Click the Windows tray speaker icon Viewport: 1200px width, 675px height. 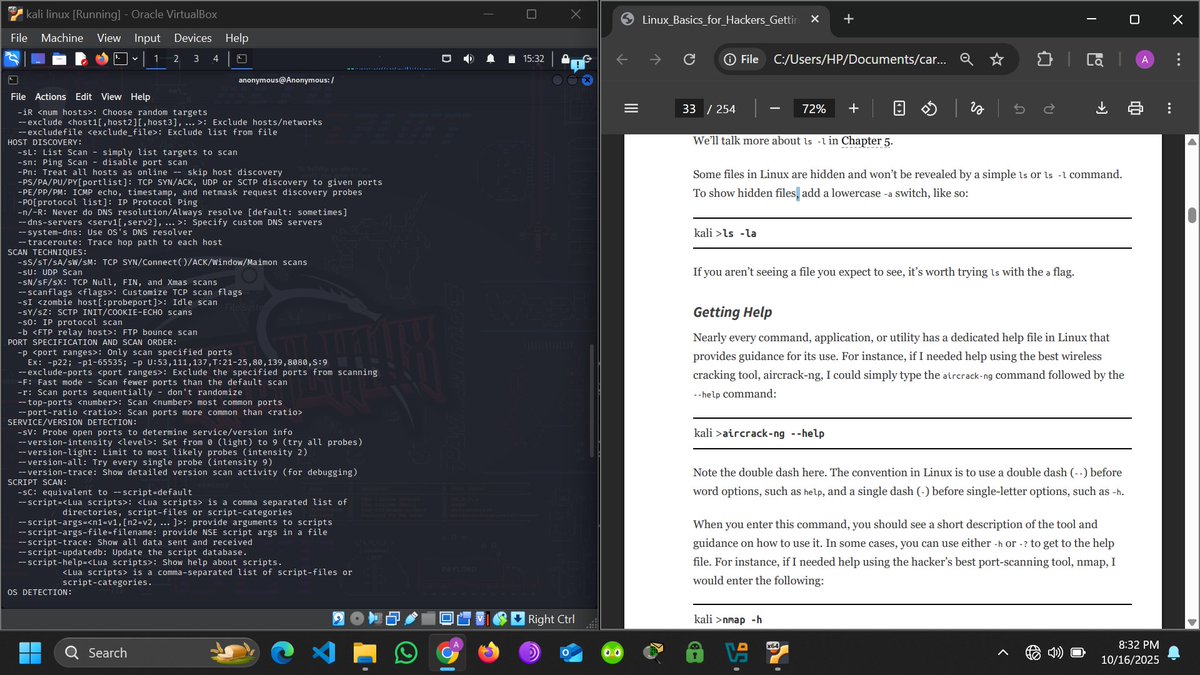click(1055, 653)
